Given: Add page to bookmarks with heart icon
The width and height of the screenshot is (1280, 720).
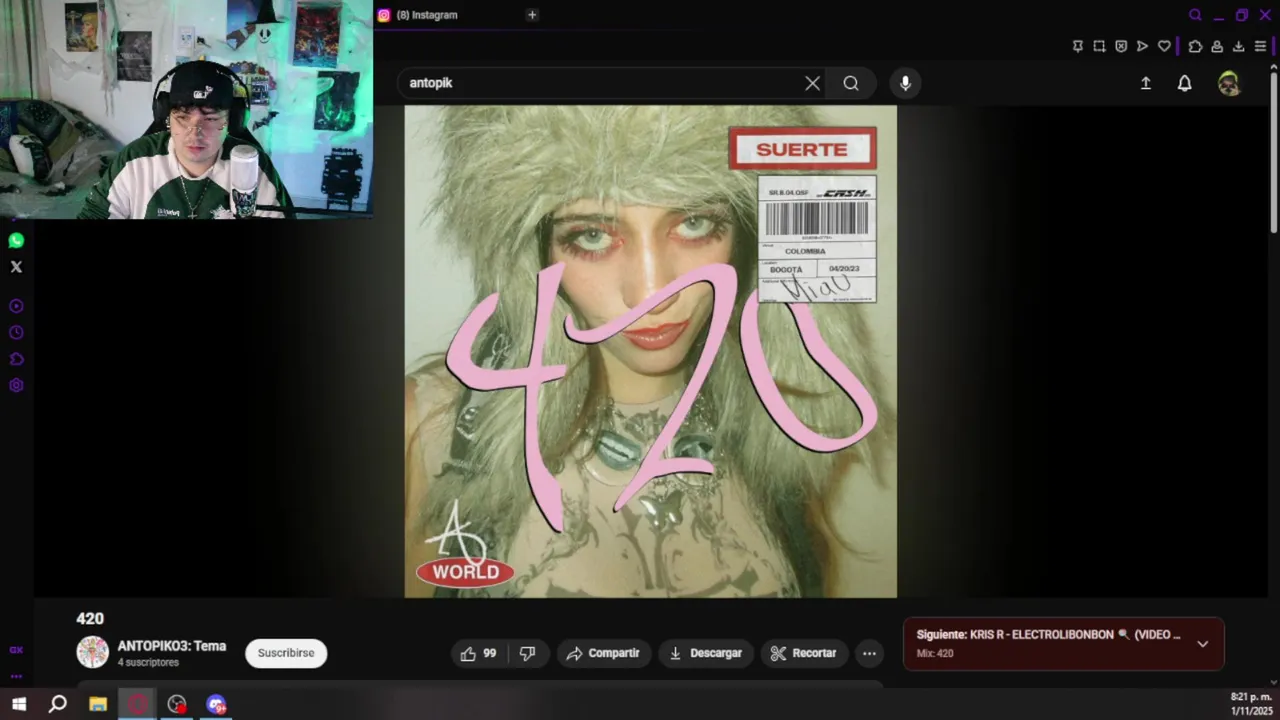Looking at the screenshot, I should pos(1164,46).
